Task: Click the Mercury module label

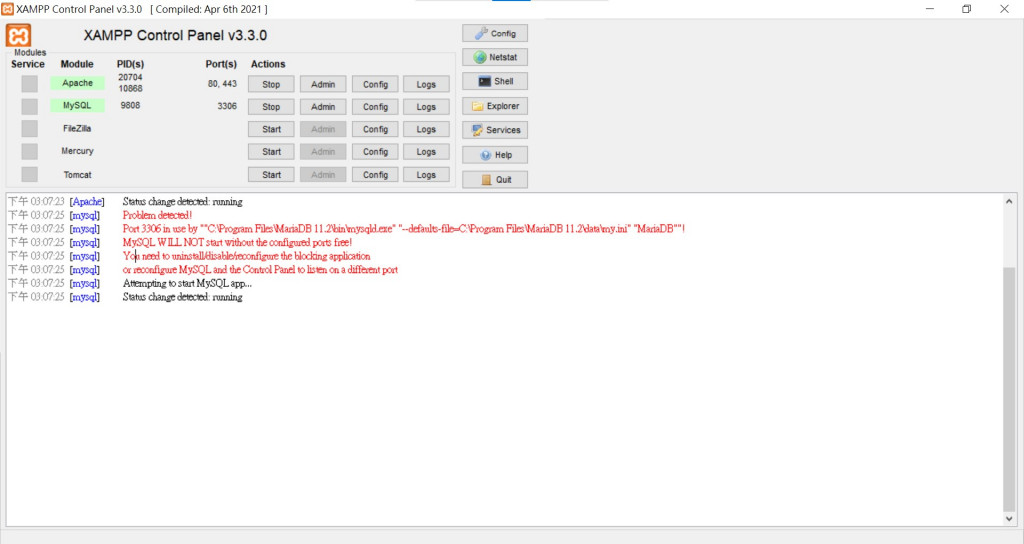Action: (x=77, y=151)
